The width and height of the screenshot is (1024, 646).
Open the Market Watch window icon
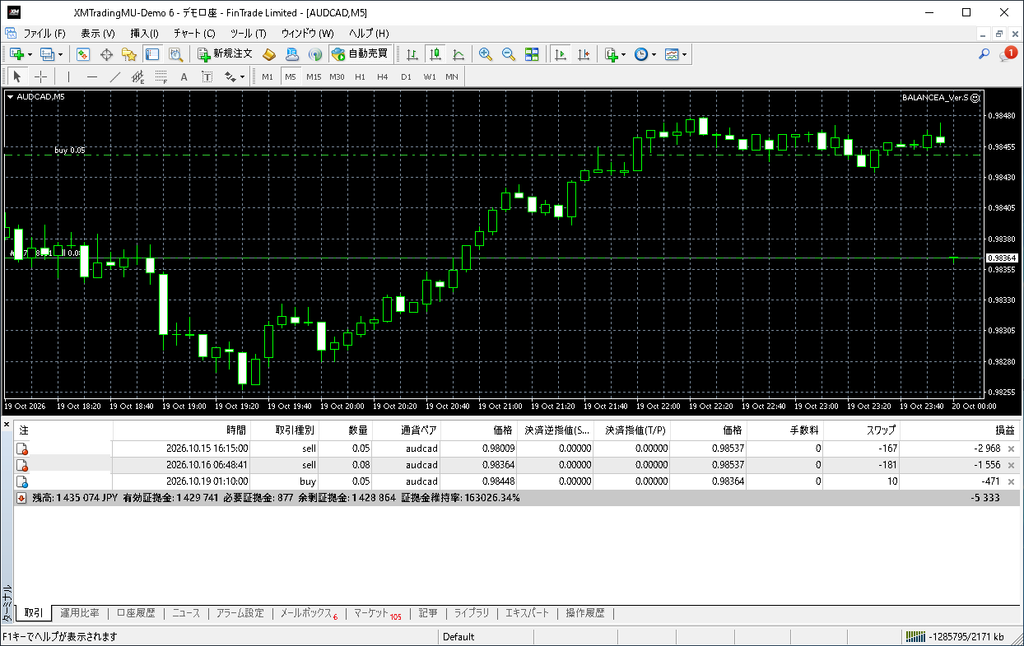click(x=83, y=54)
